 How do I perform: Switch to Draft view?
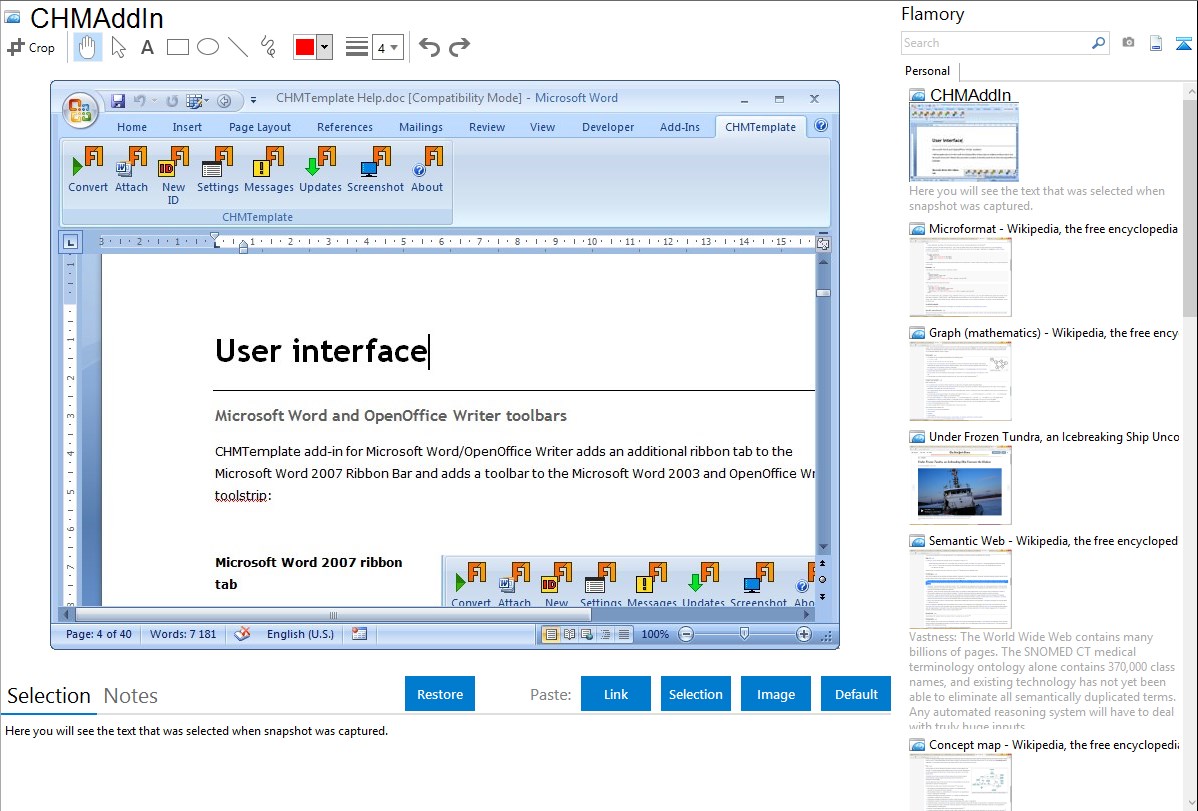click(x=623, y=634)
